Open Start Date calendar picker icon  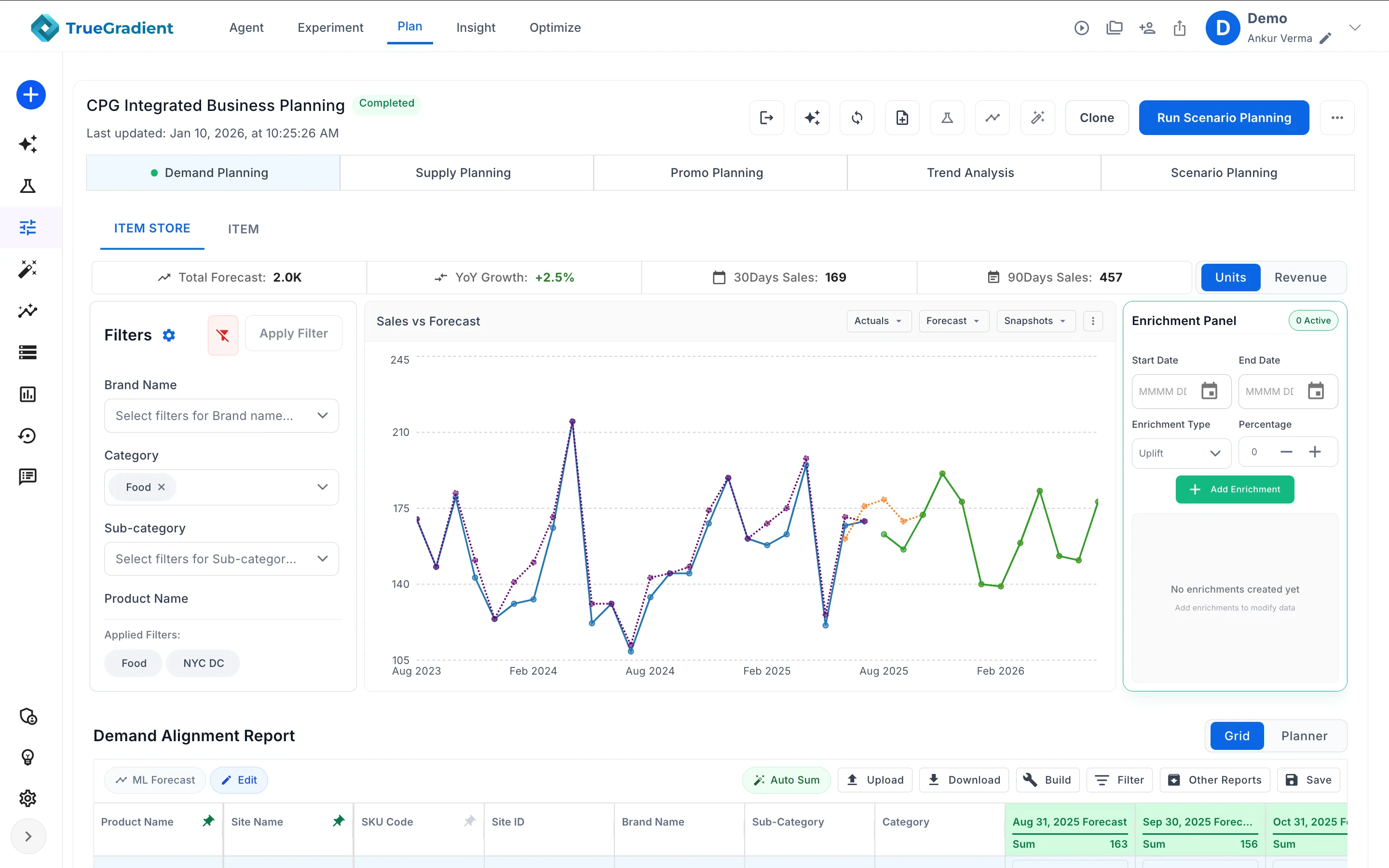[x=1210, y=391]
